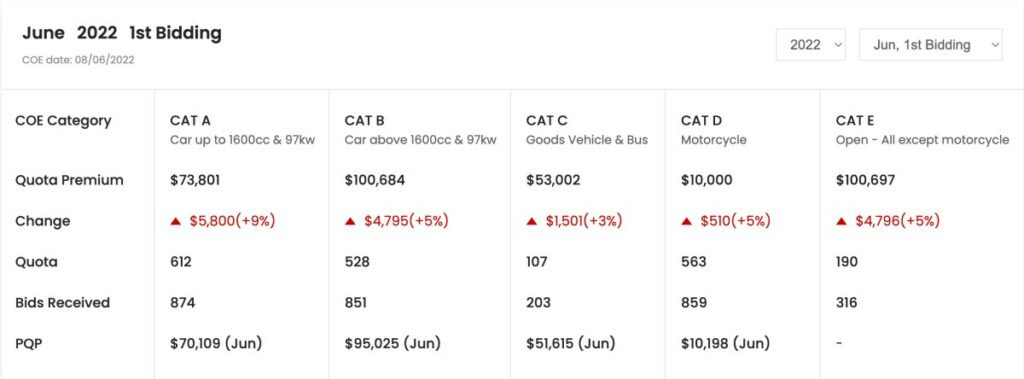
Task: Click the red up triangle for CAT E change
Action: (841, 222)
